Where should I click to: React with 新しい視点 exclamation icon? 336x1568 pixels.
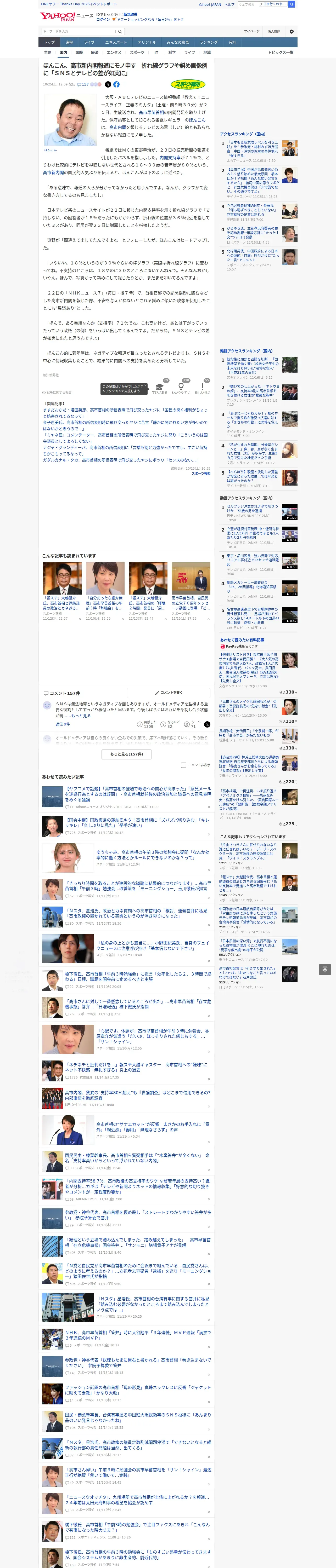203,387
